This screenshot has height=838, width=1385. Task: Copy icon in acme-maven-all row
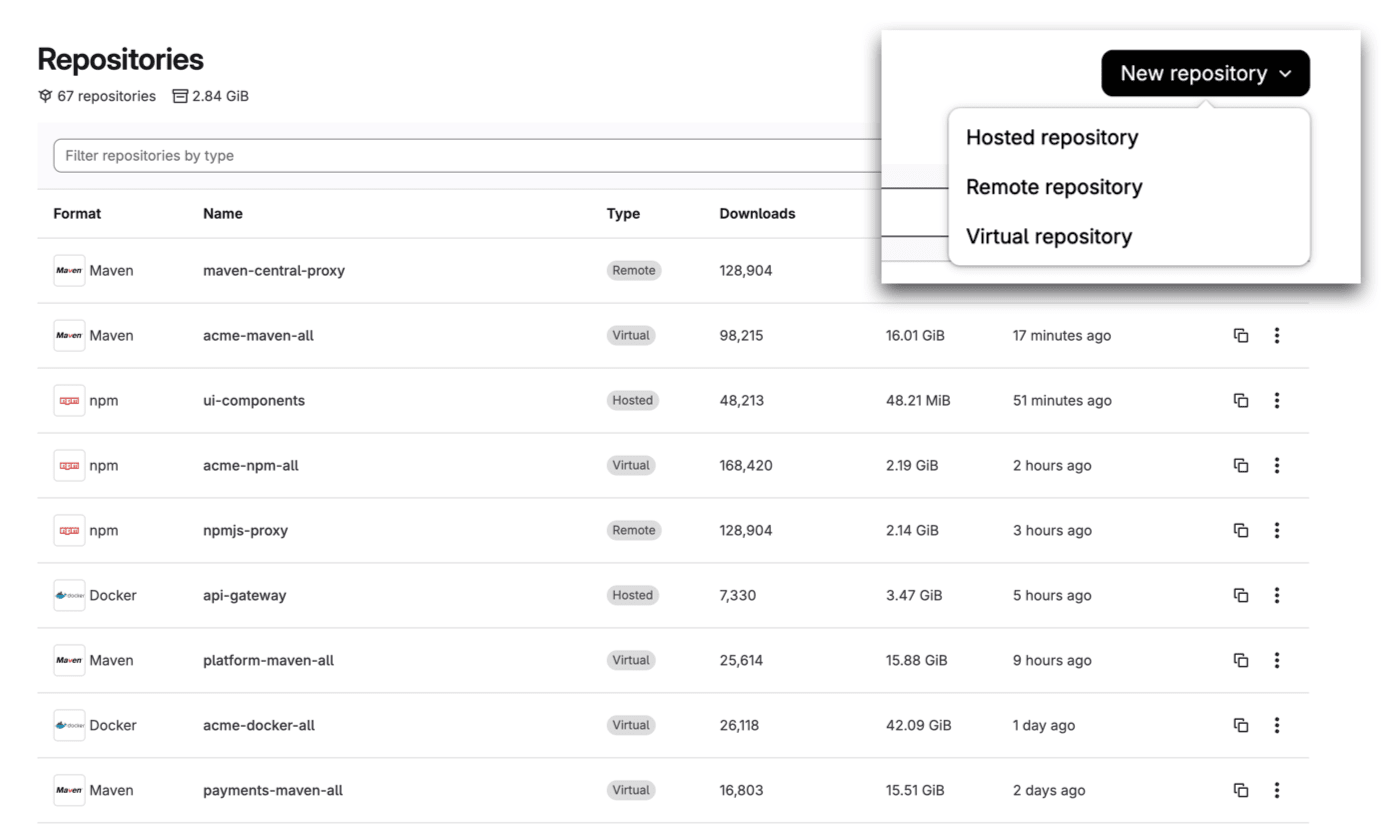click(x=1241, y=336)
